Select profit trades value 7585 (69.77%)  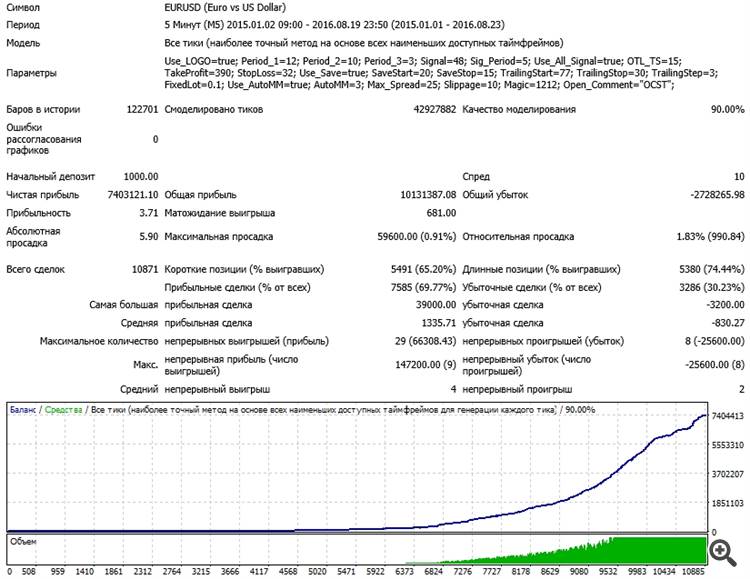tap(423, 288)
